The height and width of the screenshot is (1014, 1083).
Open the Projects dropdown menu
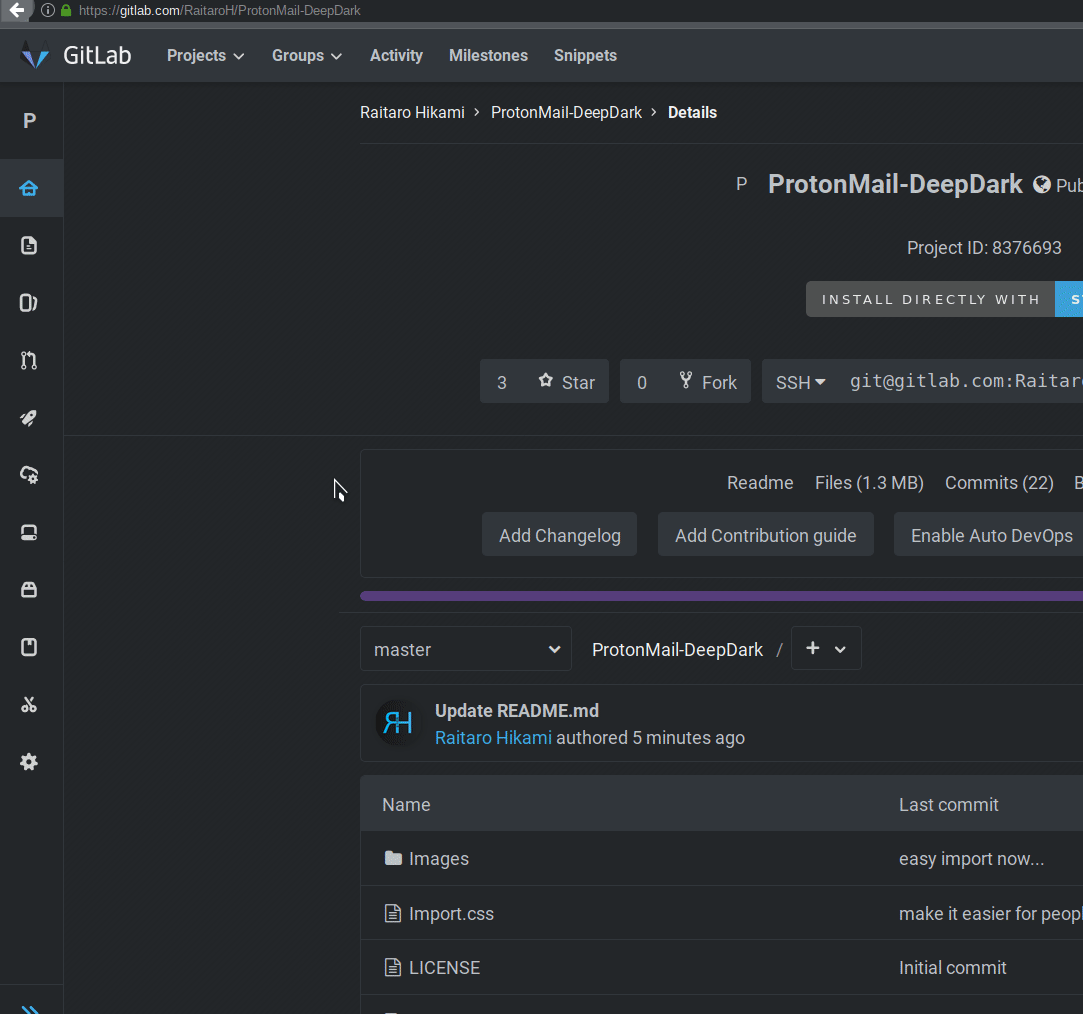(205, 55)
